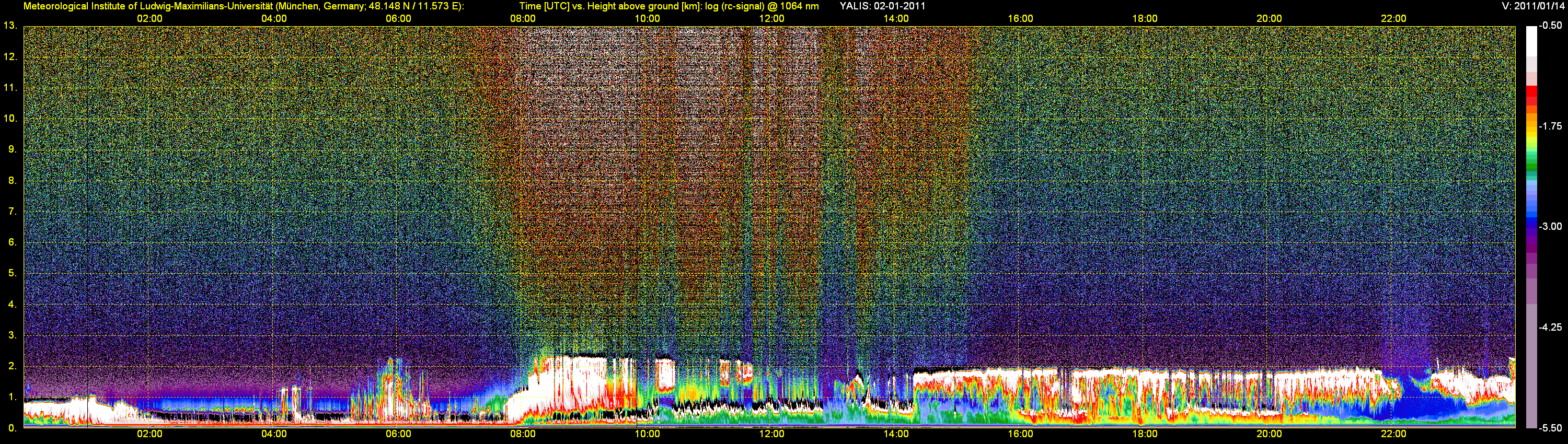Screen dimensions: 1568x444
Task: Click the 12. km height axis label
Action: (x=10, y=57)
